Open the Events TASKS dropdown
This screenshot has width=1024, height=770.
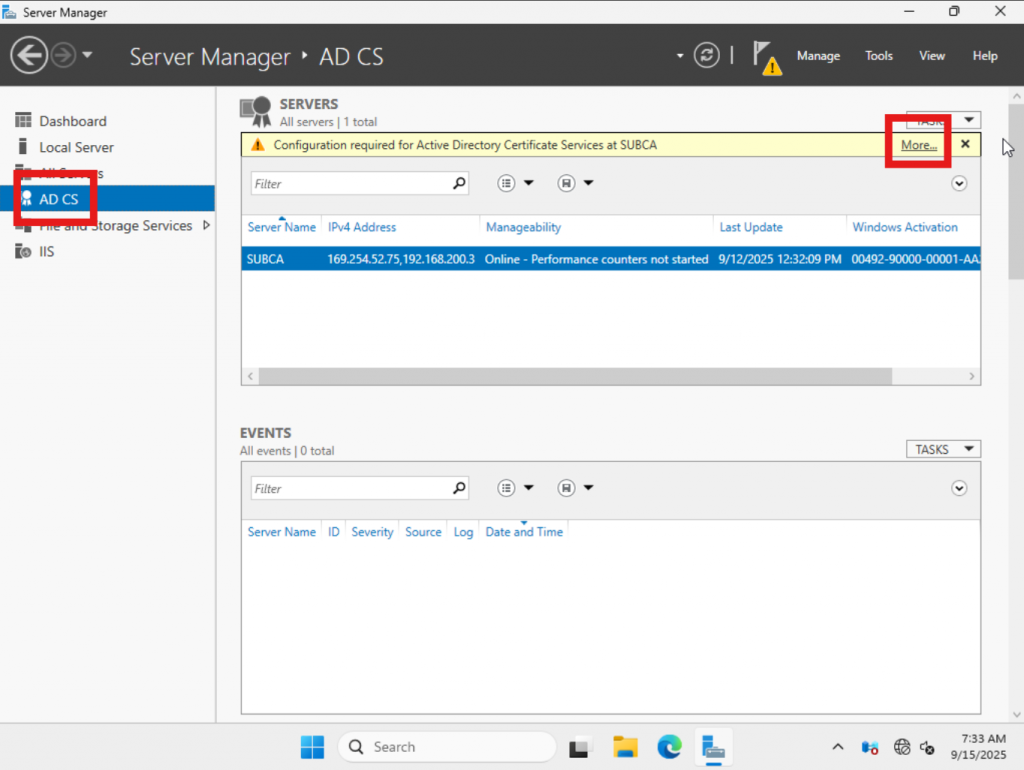(x=942, y=449)
